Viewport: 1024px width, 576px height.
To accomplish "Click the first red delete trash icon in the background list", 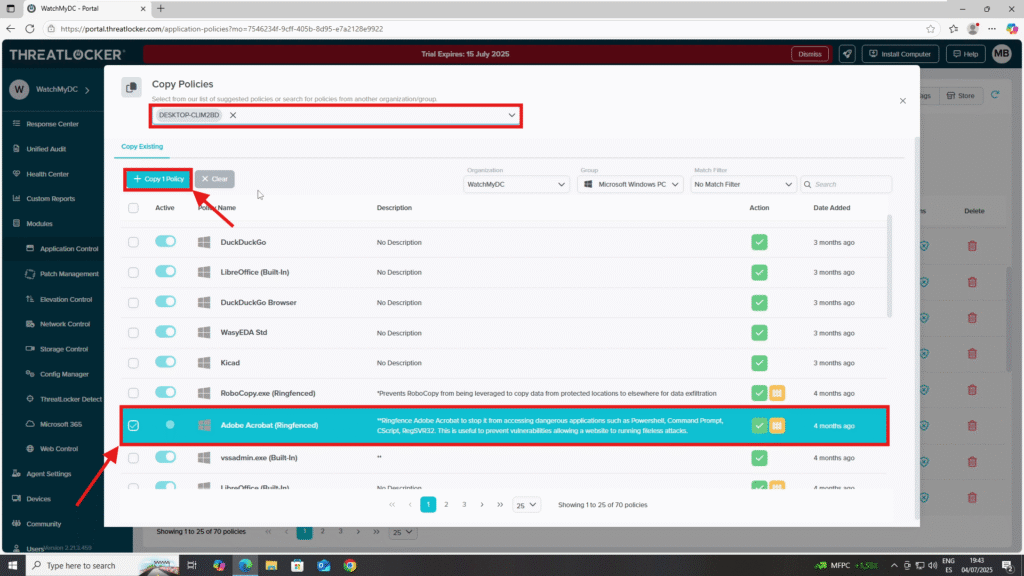I will [x=972, y=246].
